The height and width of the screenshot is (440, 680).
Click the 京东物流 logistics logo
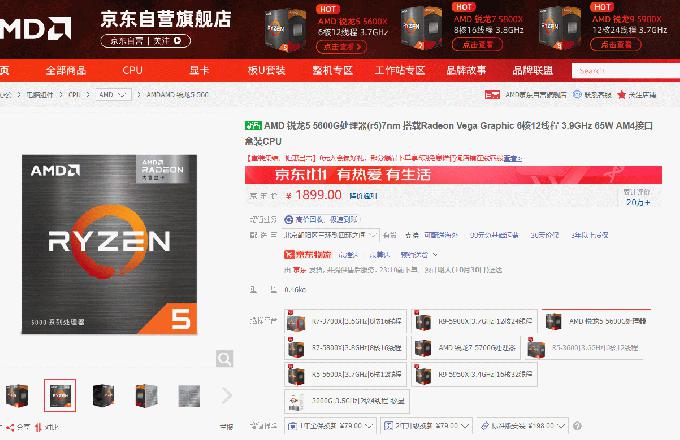click(x=307, y=254)
